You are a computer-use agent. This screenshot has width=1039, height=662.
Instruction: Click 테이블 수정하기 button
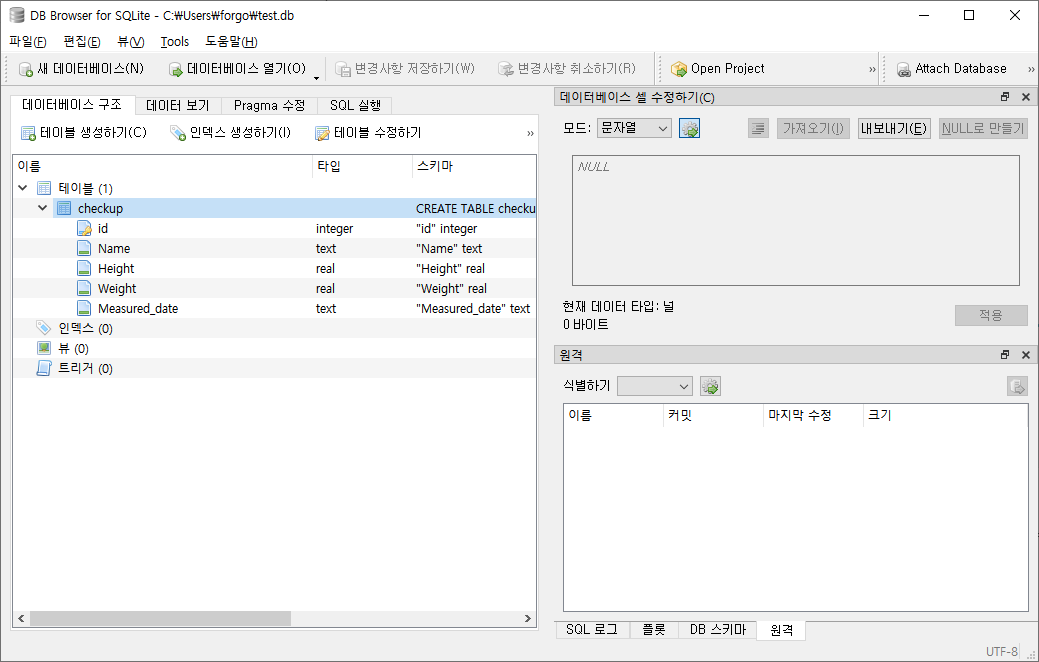[x=368, y=133]
